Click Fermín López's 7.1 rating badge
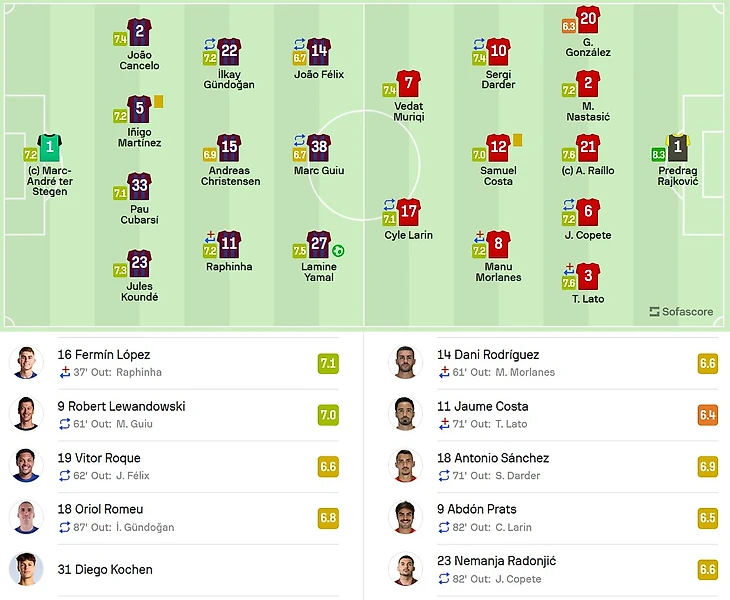 [327, 362]
